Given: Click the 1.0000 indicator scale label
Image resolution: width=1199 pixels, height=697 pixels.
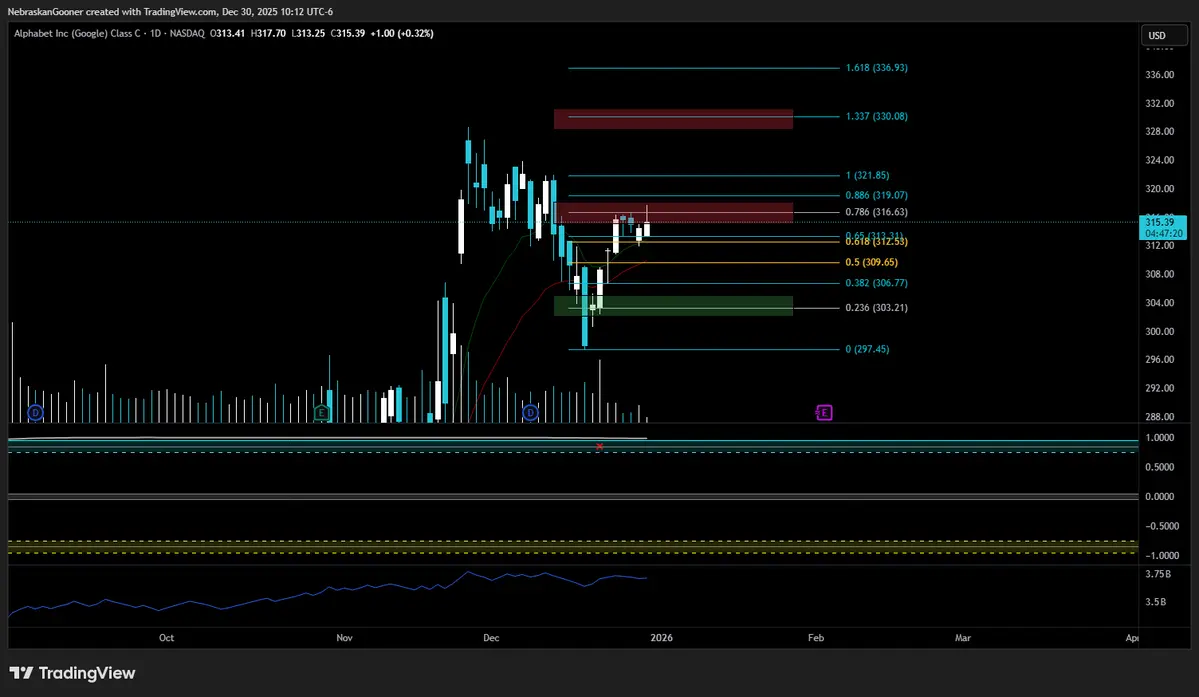Looking at the screenshot, I should [1159, 438].
